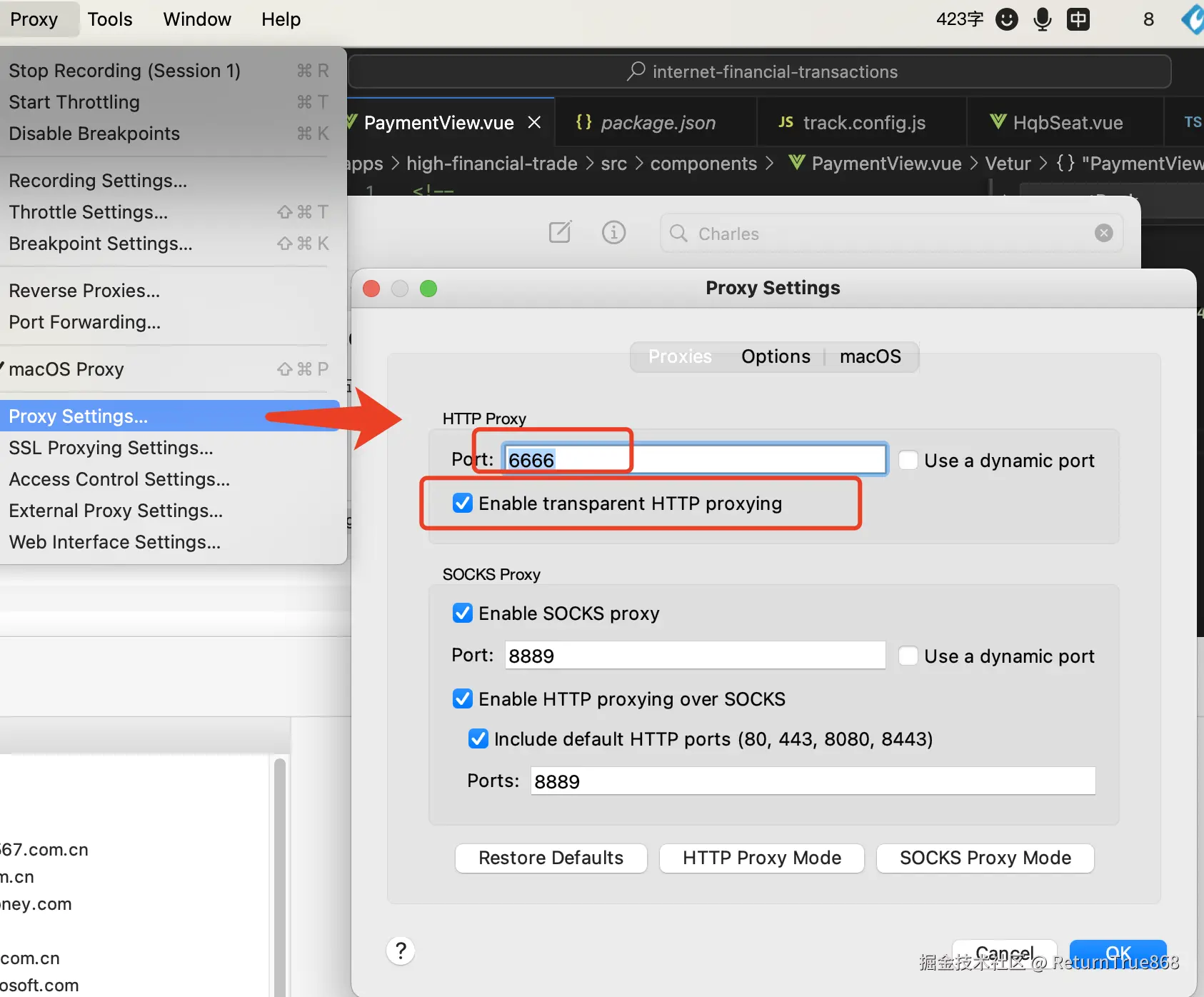Click the JS icon of track.config.js
This screenshot has width=1204, height=997.
click(786, 122)
